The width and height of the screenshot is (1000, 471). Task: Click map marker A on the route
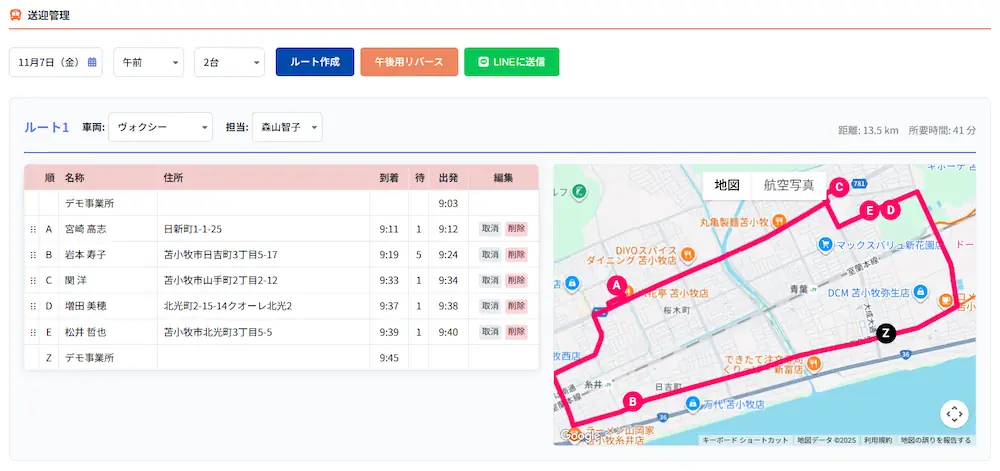(x=617, y=285)
